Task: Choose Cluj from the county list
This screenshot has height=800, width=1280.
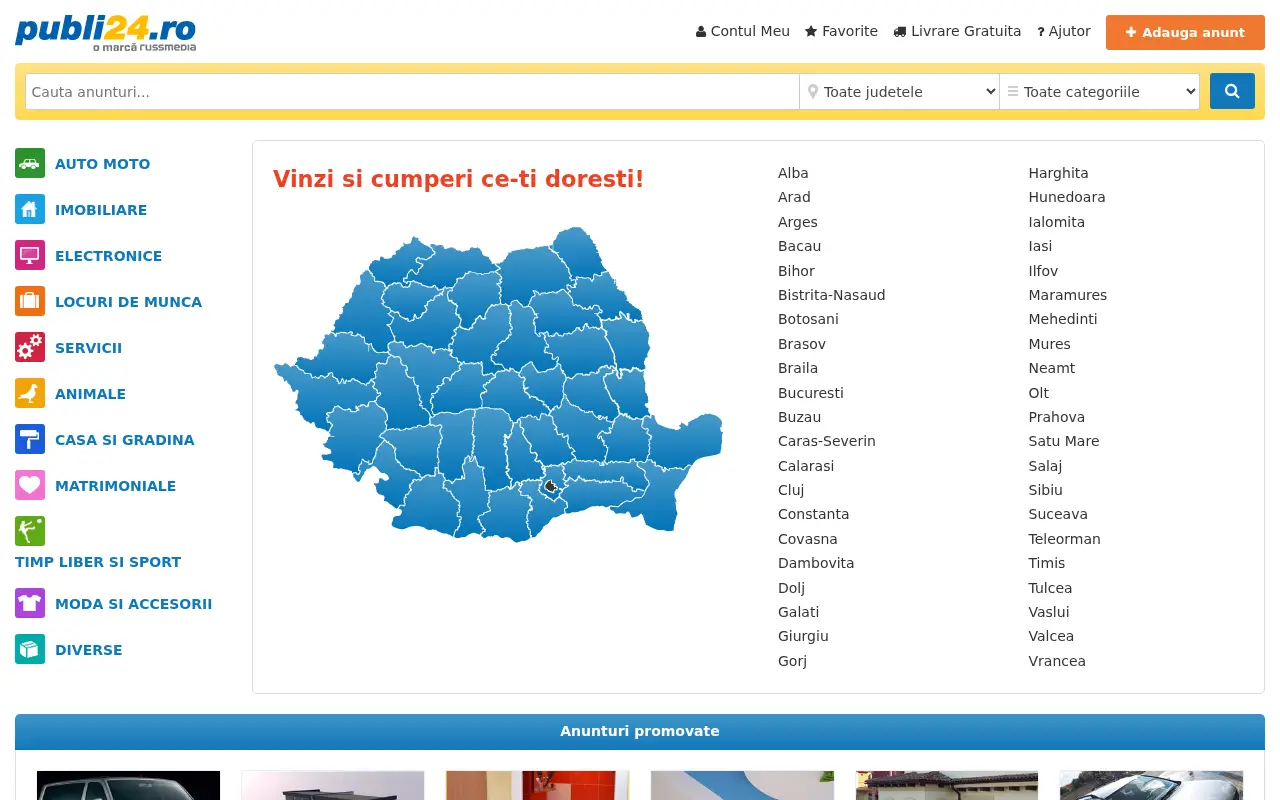Action: (x=791, y=490)
